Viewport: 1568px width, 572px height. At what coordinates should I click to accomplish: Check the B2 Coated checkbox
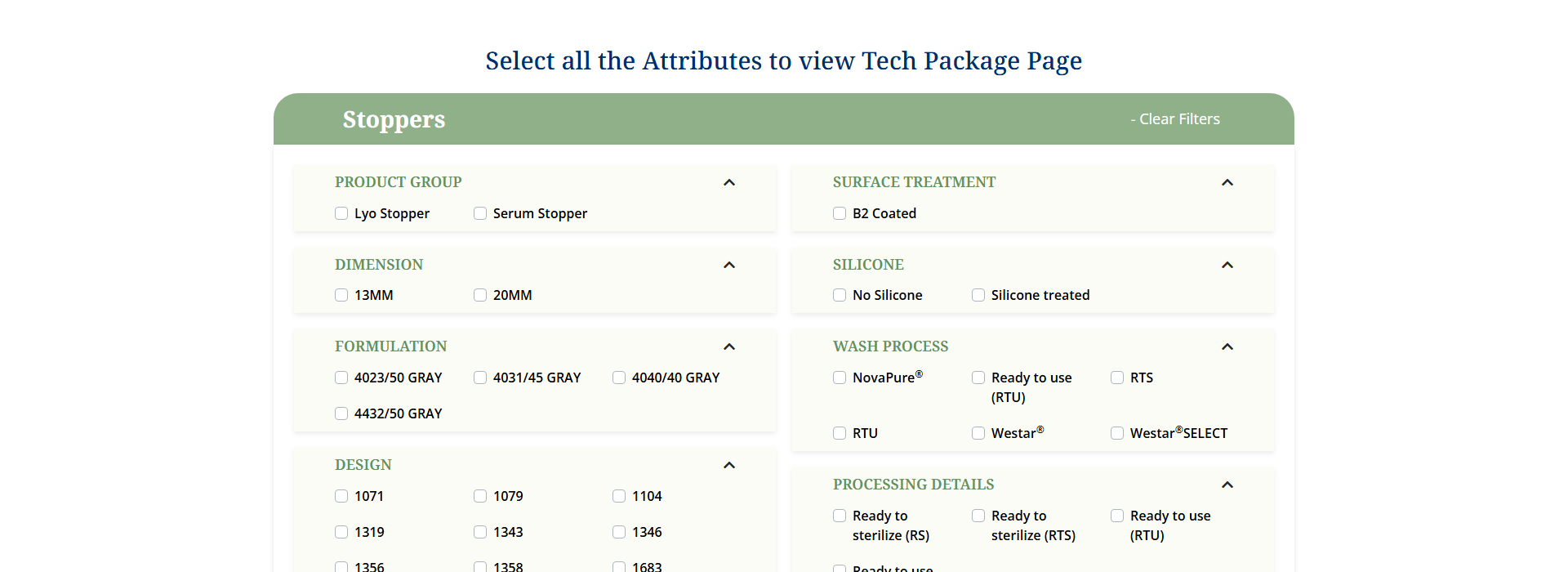[x=840, y=213]
